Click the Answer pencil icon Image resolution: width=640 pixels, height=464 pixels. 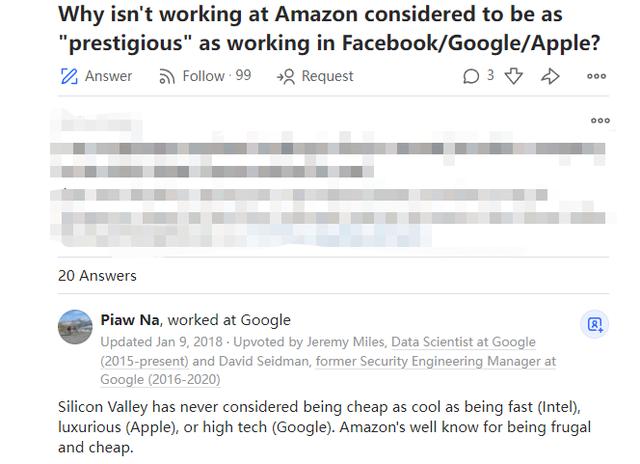[x=70, y=76]
